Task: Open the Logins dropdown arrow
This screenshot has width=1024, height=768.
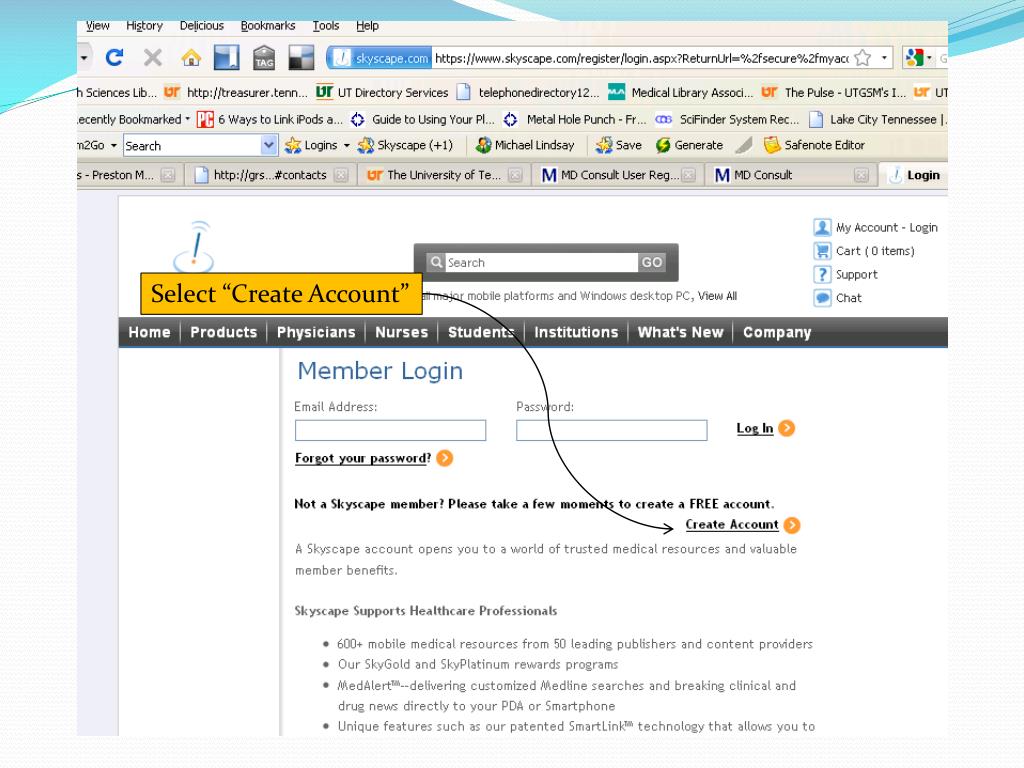Action: click(x=347, y=145)
